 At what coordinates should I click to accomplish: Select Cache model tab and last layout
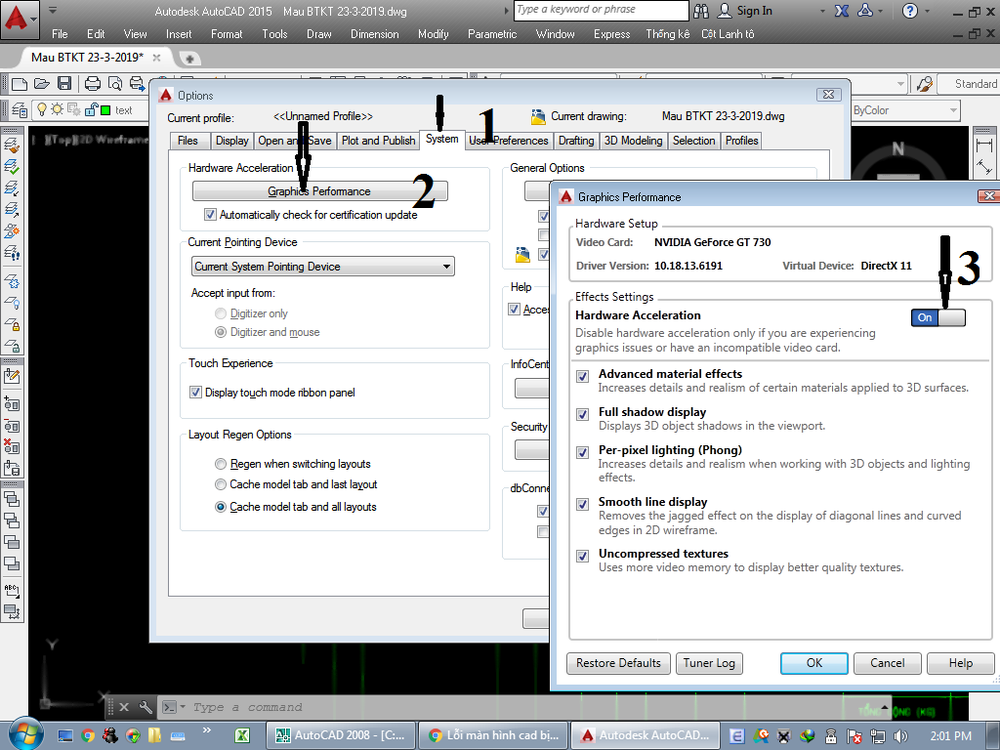[221, 485]
